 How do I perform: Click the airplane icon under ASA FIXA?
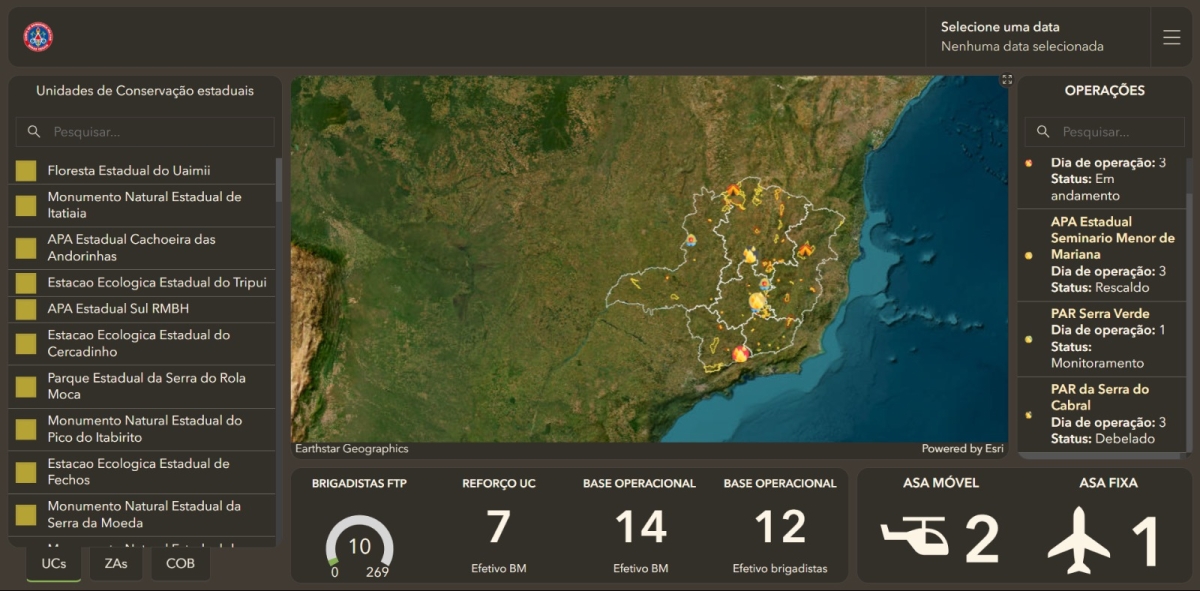tap(1079, 540)
